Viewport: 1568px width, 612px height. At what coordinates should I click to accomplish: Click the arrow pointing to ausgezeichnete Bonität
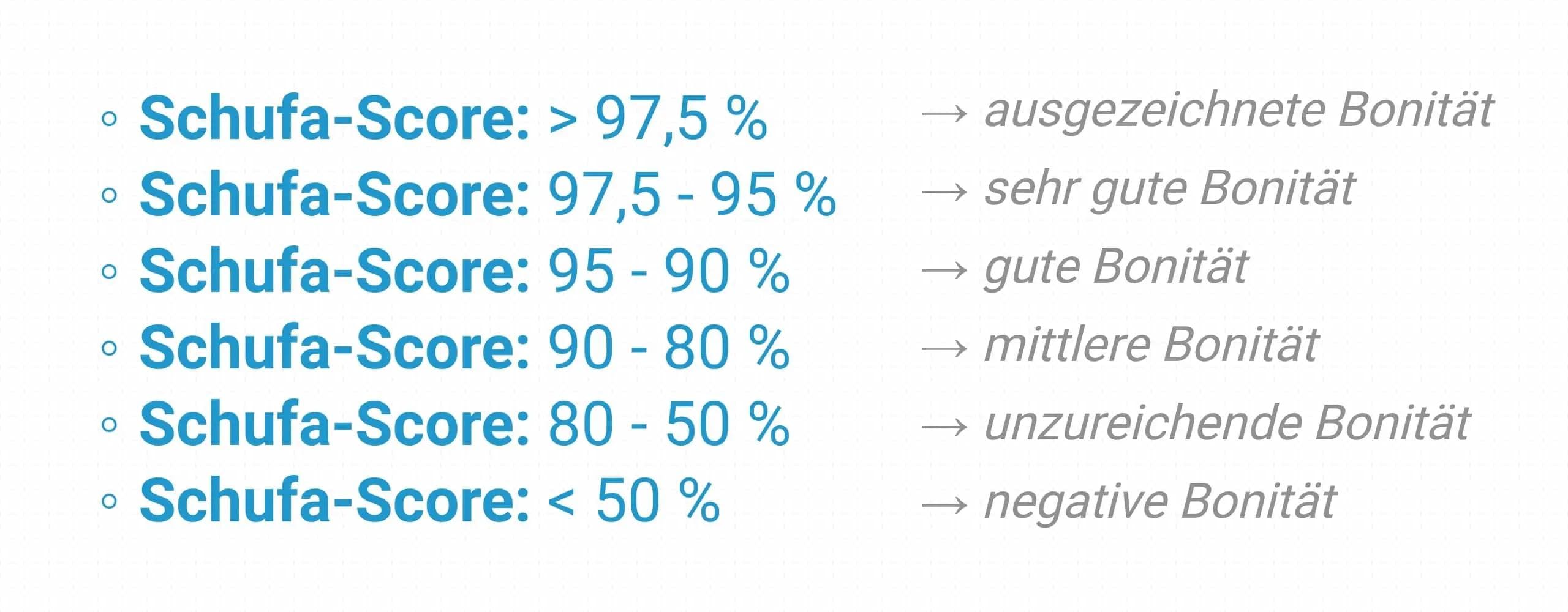click(x=944, y=114)
